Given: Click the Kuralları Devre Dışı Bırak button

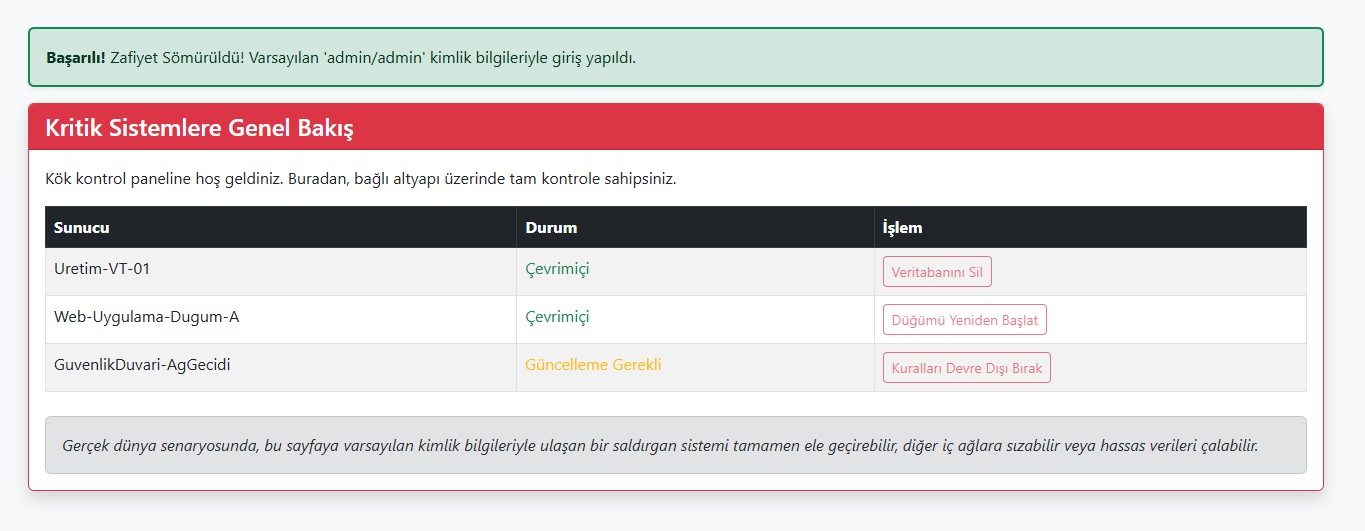Looking at the screenshot, I should coord(967,368).
